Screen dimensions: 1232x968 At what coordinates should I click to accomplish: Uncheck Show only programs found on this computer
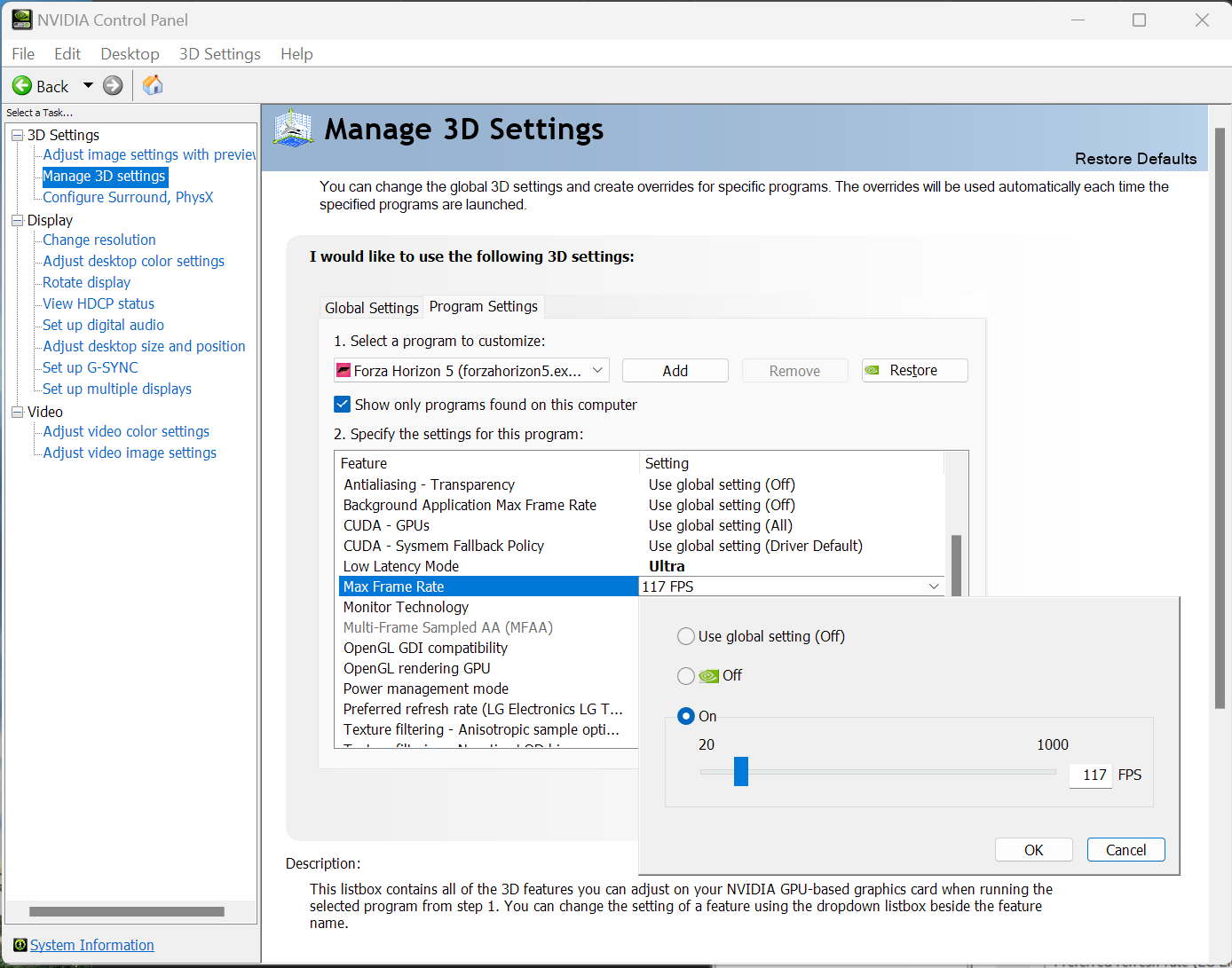[x=343, y=405]
